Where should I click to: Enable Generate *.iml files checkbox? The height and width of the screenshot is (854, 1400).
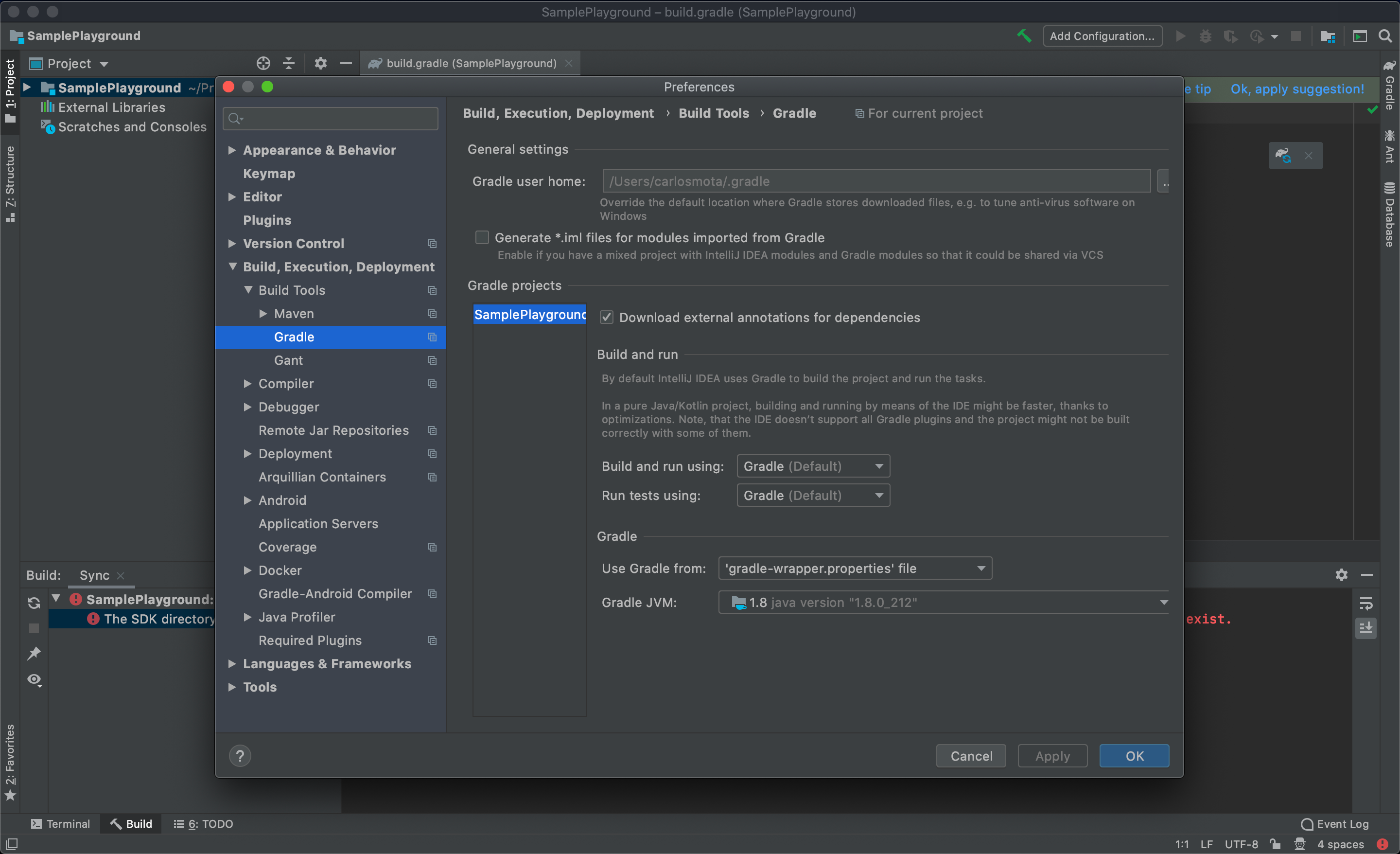click(x=482, y=238)
